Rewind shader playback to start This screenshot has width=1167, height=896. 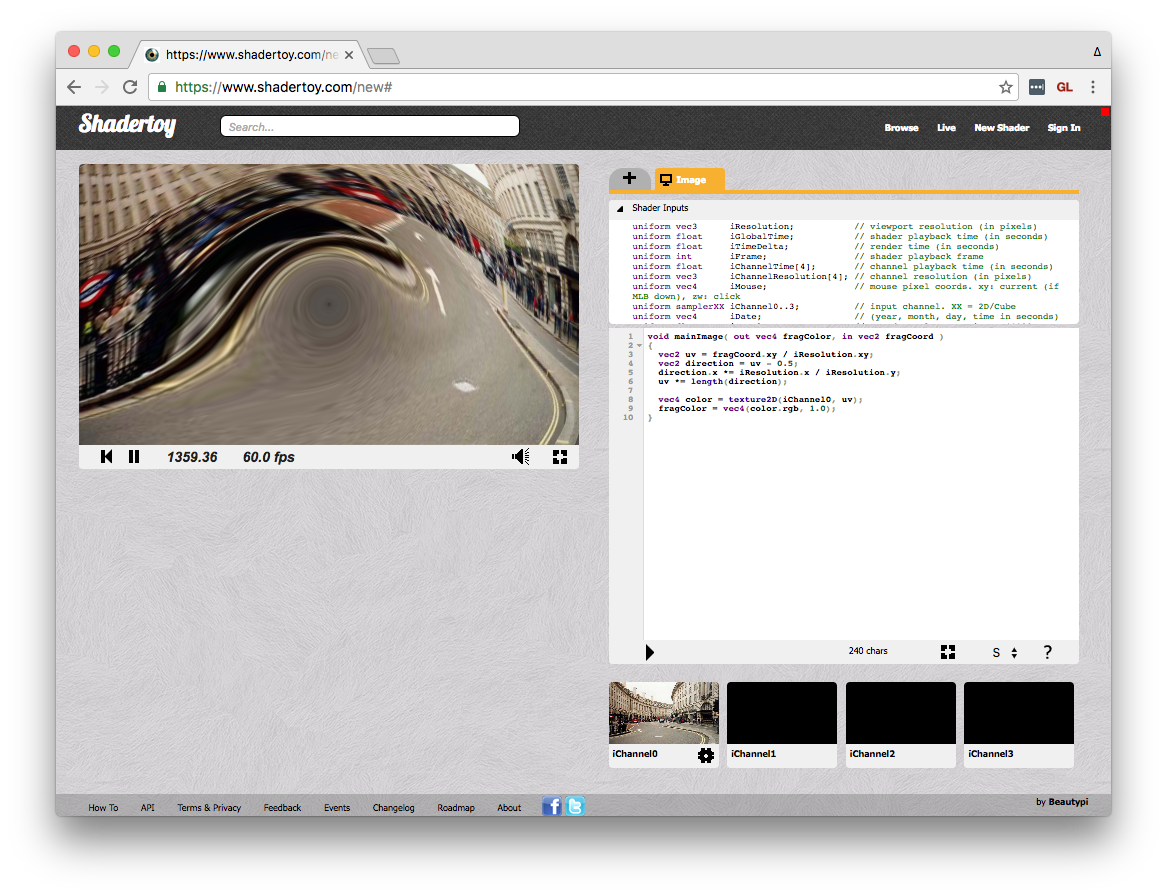106,457
